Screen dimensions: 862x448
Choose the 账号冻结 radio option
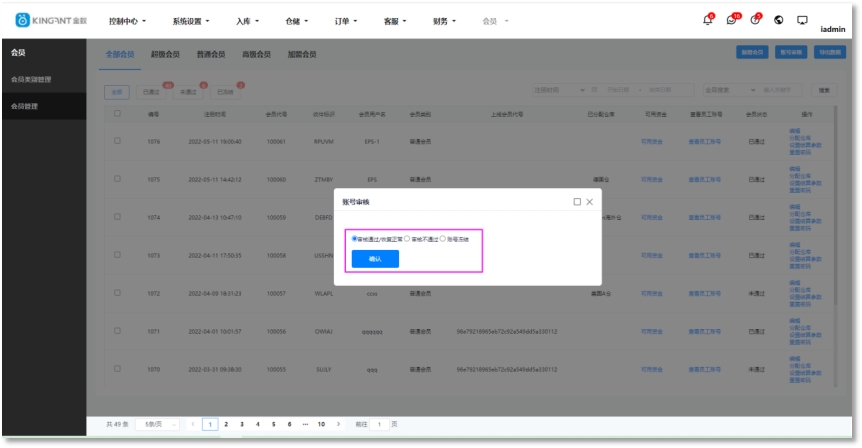(x=443, y=238)
